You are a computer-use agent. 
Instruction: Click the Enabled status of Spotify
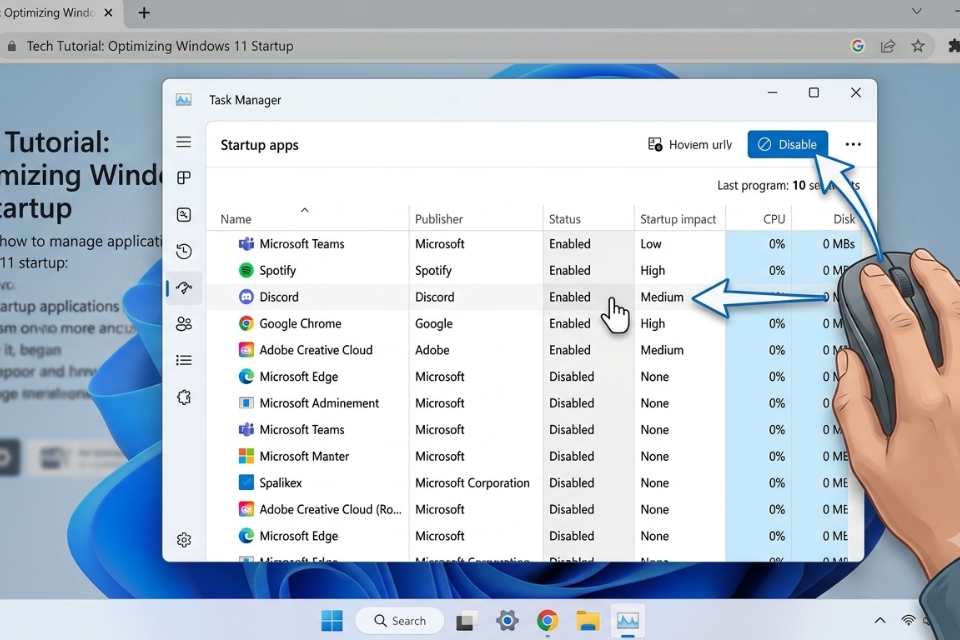[569, 270]
